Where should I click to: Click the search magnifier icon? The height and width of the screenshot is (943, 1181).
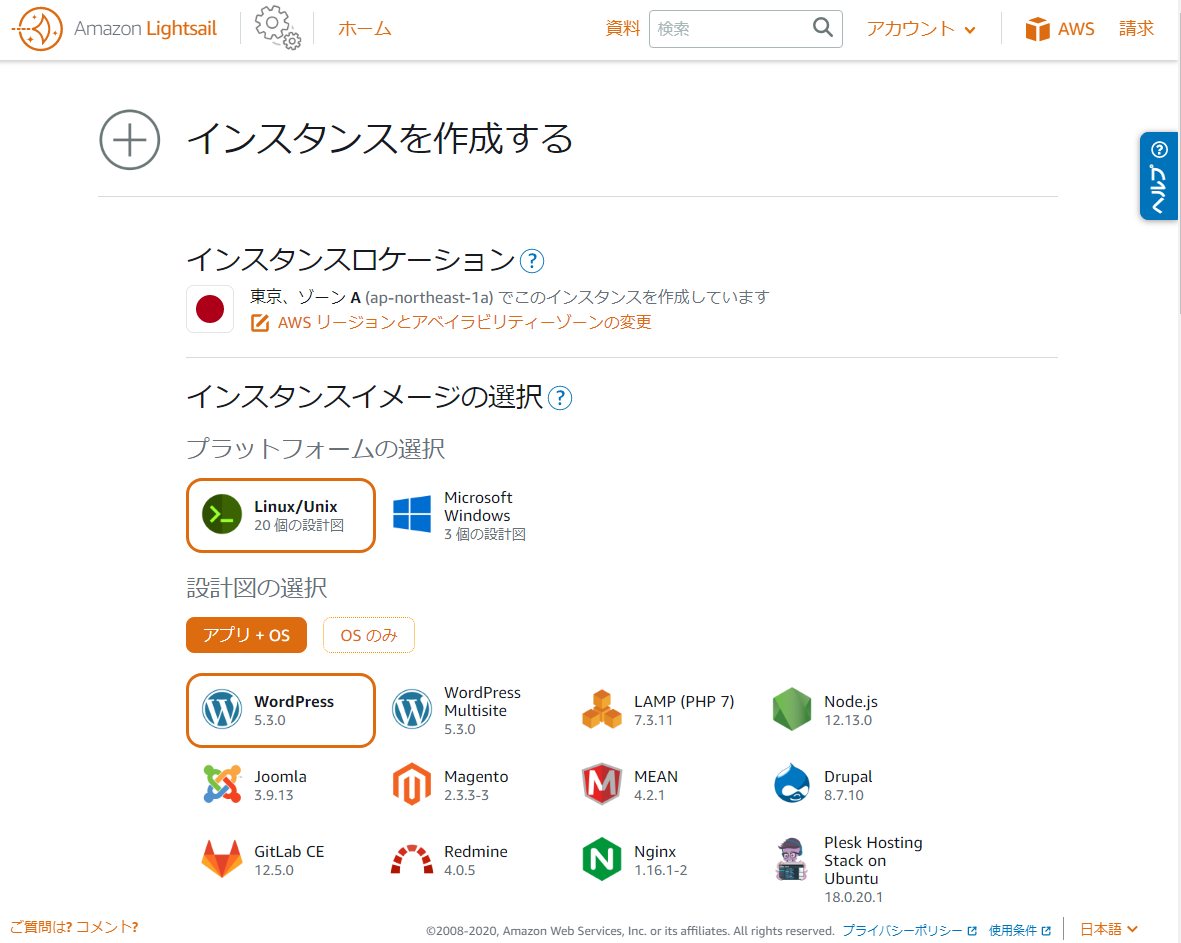click(x=822, y=28)
